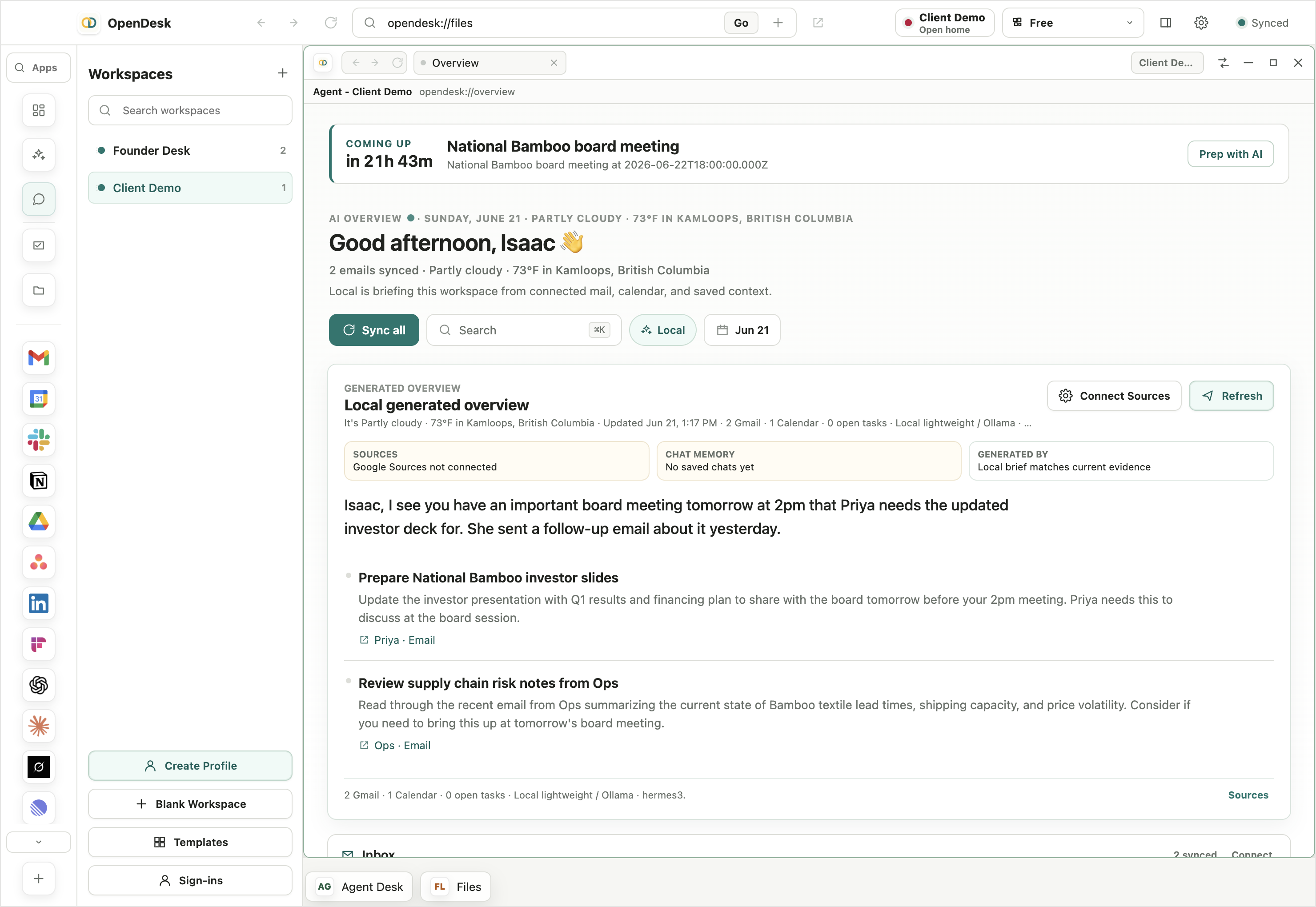Click the back arrow in the top bar
1316x907 pixels.
[261, 23]
